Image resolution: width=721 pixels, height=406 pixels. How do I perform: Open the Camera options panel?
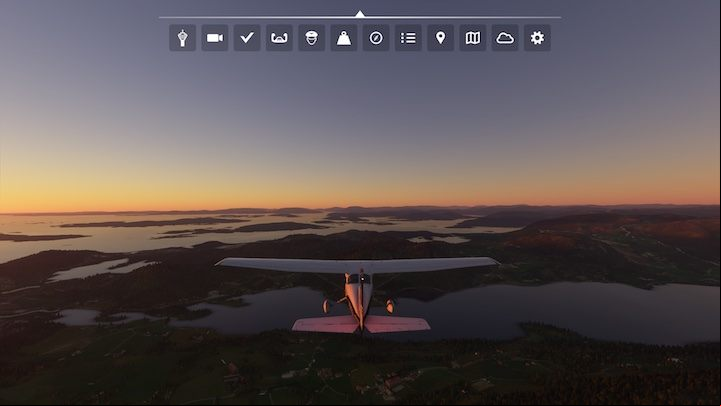pyautogui.click(x=215, y=38)
